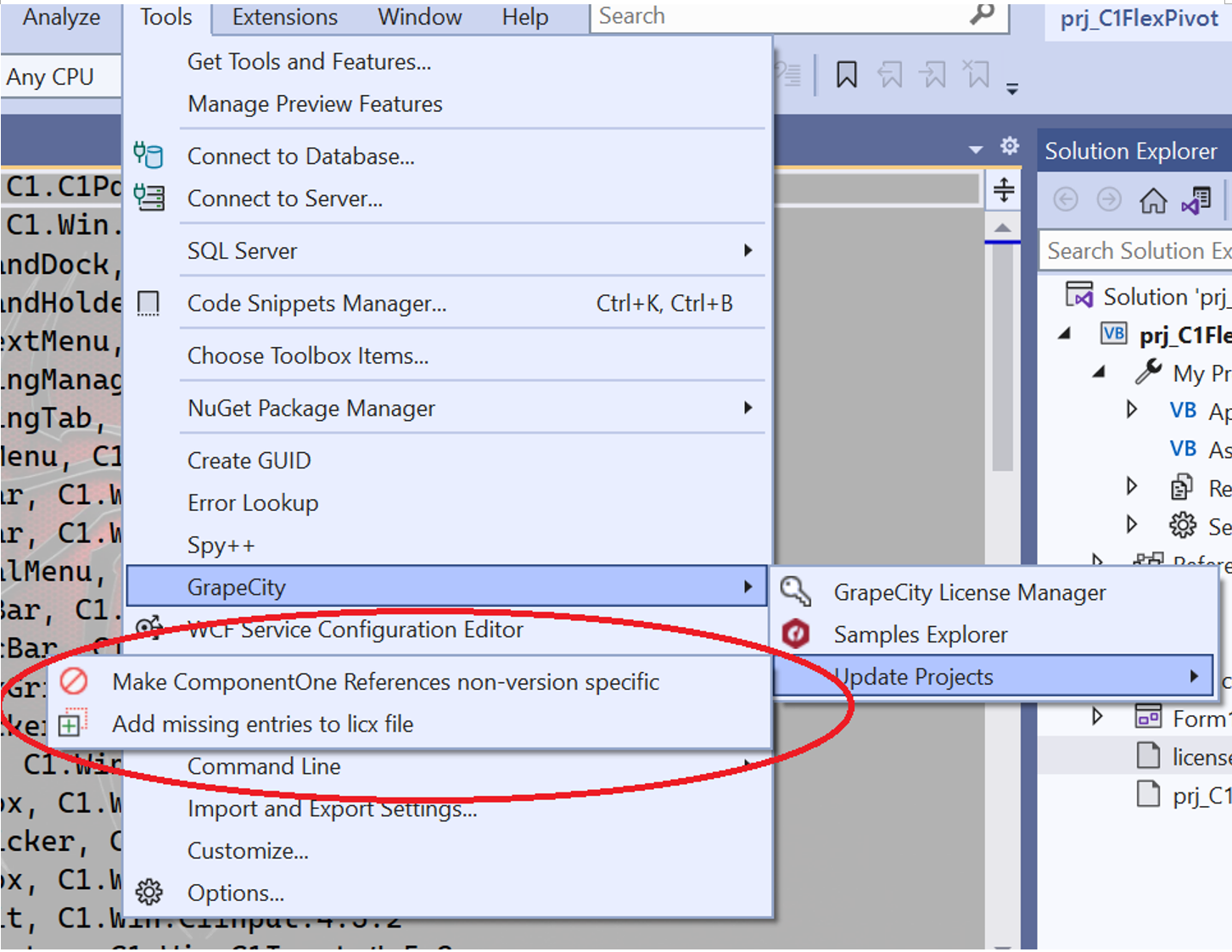This screenshot has width=1232, height=952.
Task: Open Code Snippets Manager
Action: 449,304
